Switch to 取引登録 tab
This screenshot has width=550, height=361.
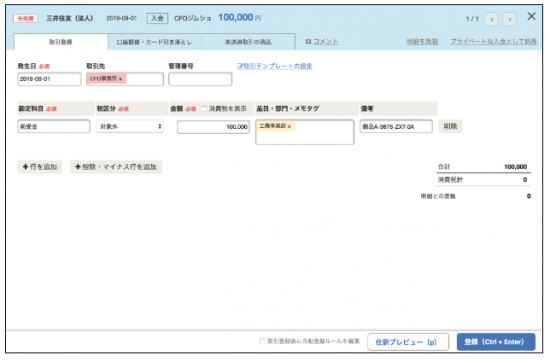pos(61,42)
